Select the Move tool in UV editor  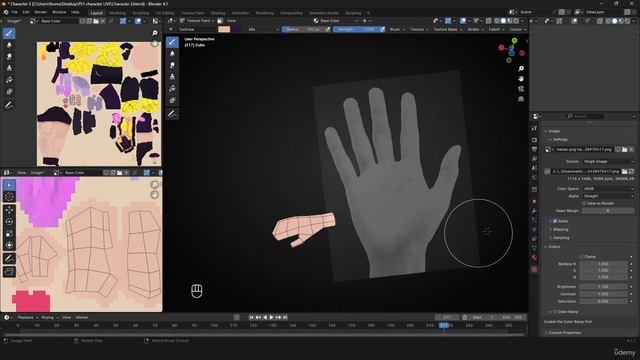[9, 210]
